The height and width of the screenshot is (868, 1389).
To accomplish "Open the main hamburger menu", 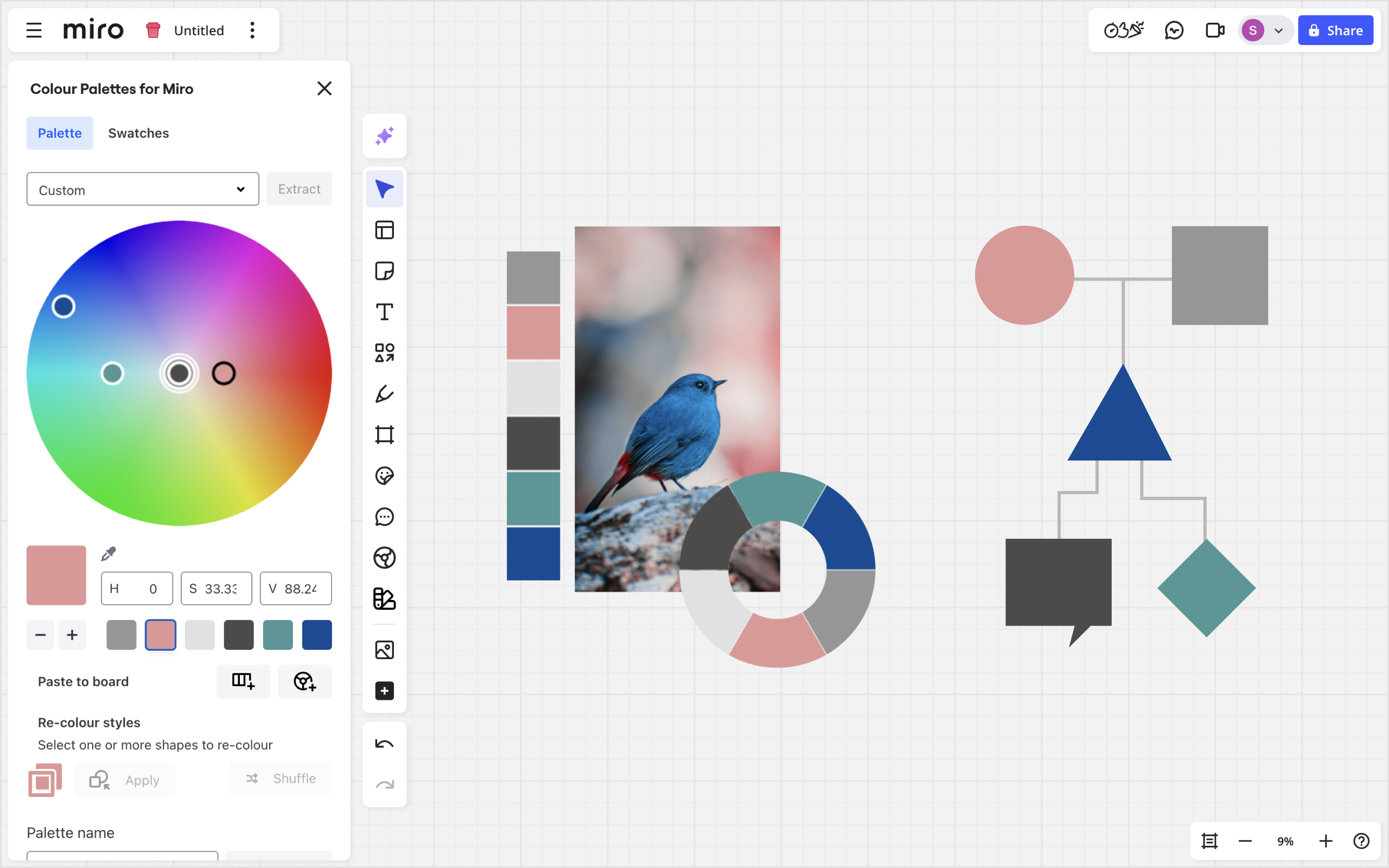I will tap(34, 30).
